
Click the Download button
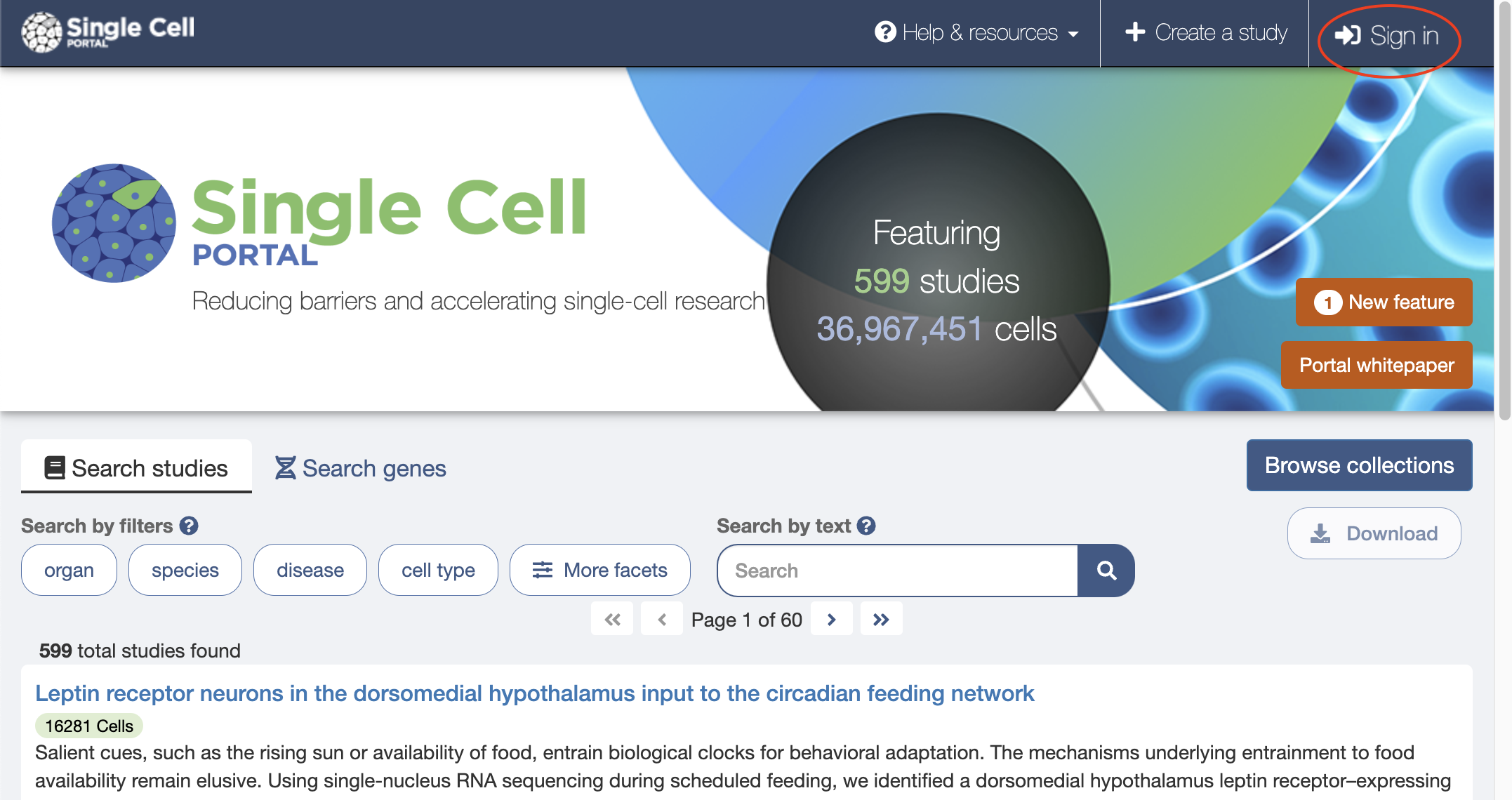tap(1374, 533)
